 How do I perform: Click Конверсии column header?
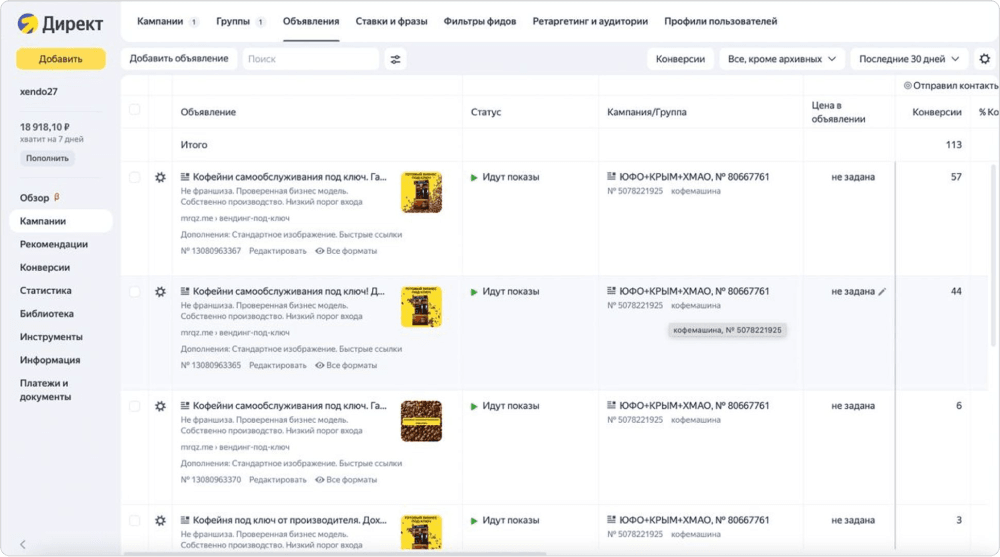tap(936, 112)
